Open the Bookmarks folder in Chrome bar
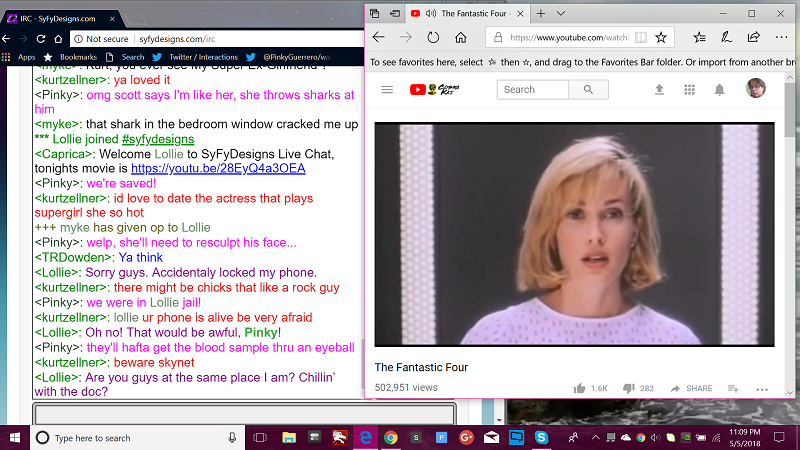800x450 pixels. pos(70,57)
